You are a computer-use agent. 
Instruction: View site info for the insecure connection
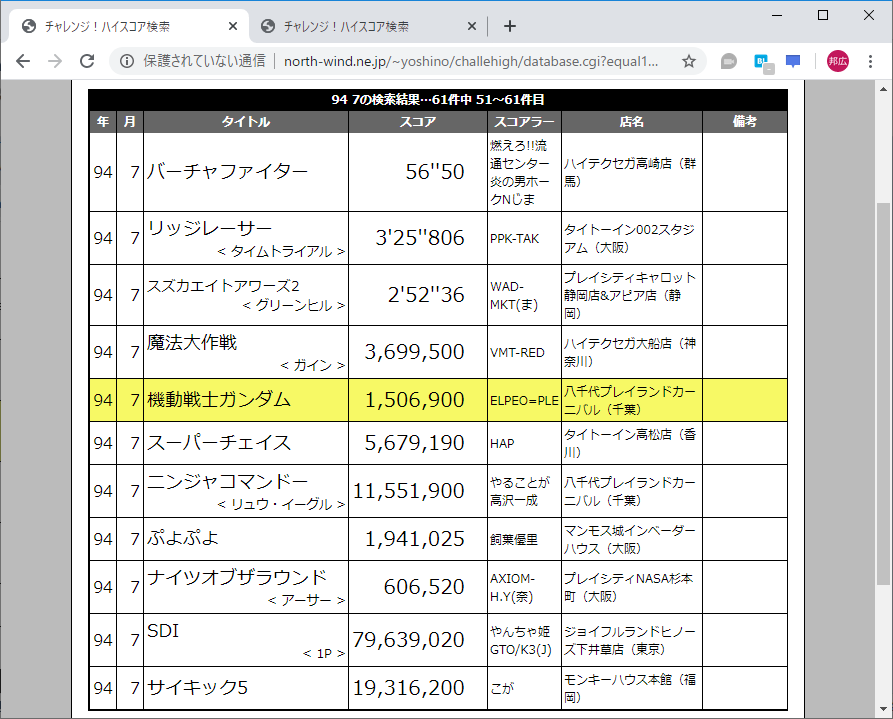point(127,61)
